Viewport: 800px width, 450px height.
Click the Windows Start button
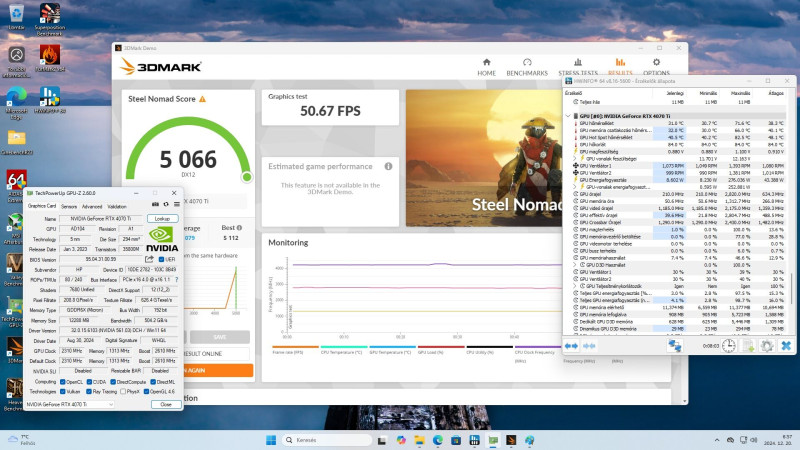[271, 440]
